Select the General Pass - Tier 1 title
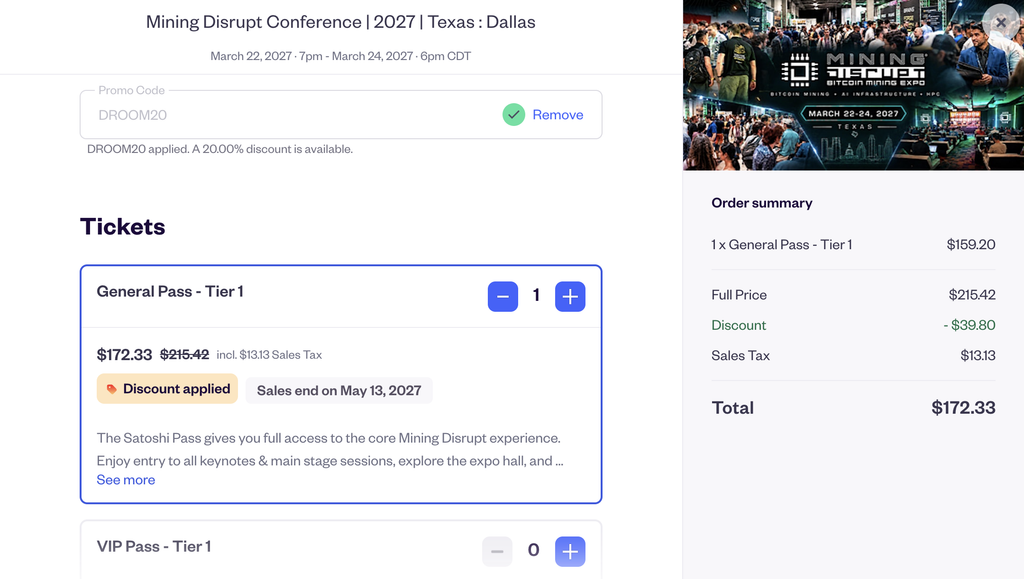The width and height of the screenshot is (1024, 579). (x=170, y=291)
